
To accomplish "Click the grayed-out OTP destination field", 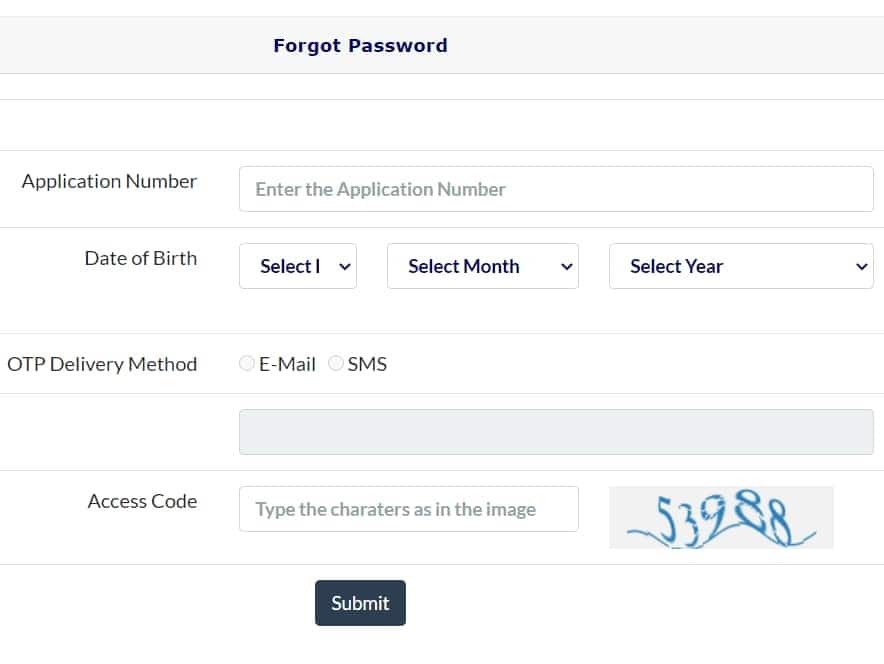I will (x=555, y=432).
